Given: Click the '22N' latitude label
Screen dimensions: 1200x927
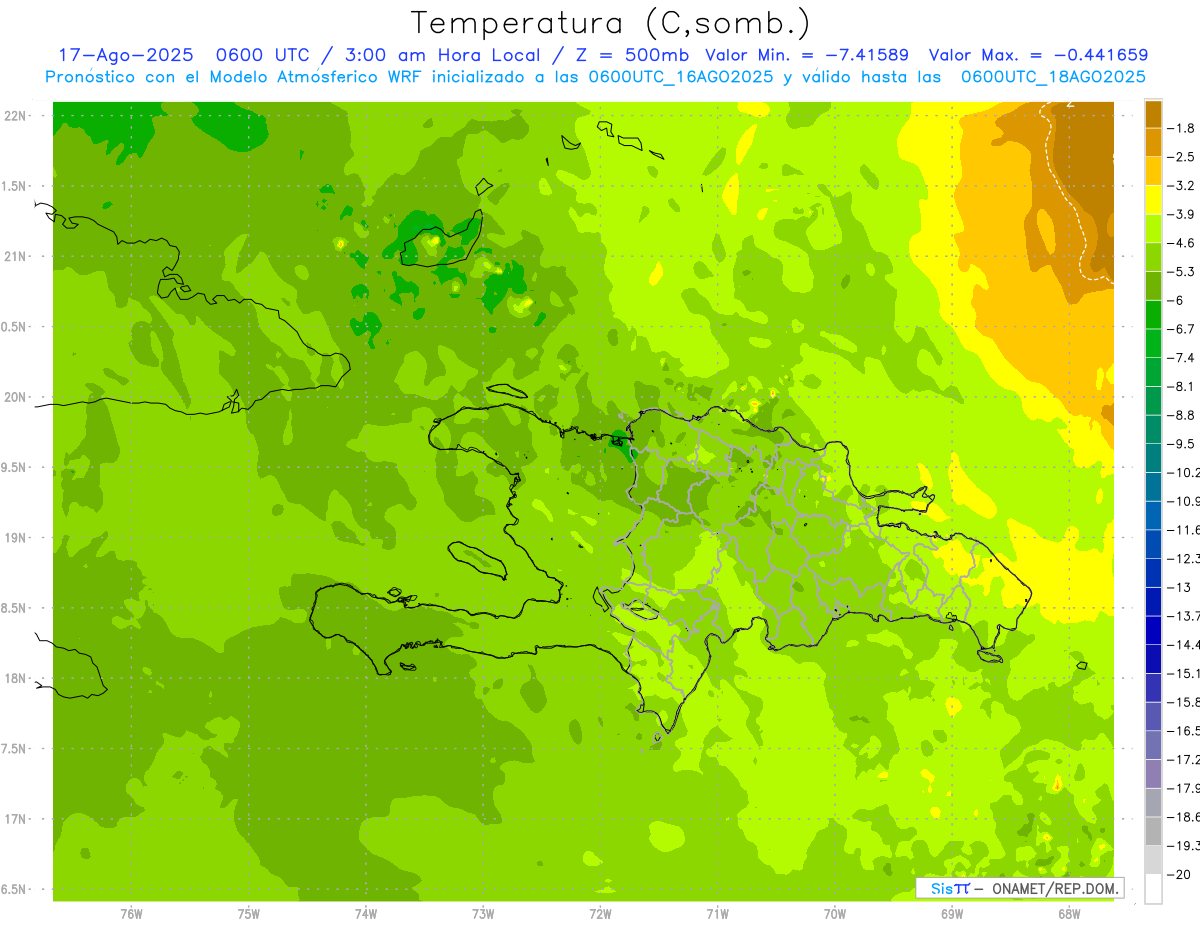Looking at the screenshot, I should pos(14,116).
